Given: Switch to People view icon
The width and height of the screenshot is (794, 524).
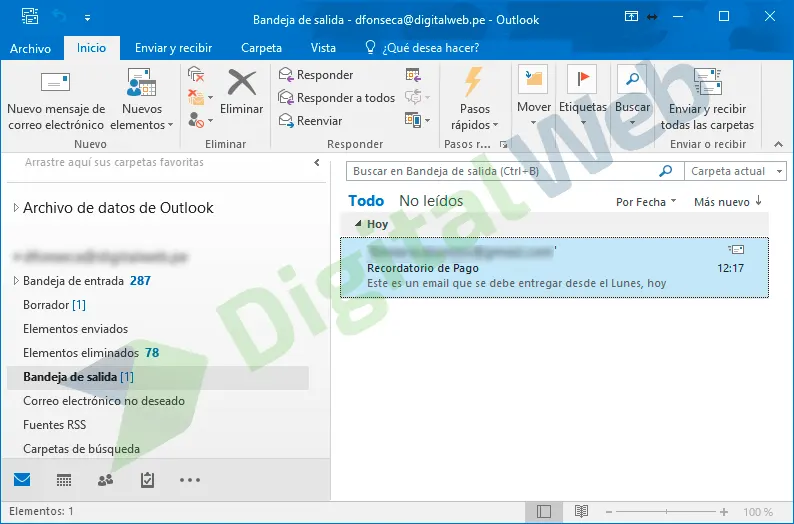Looking at the screenshot, I should point(105,479).
